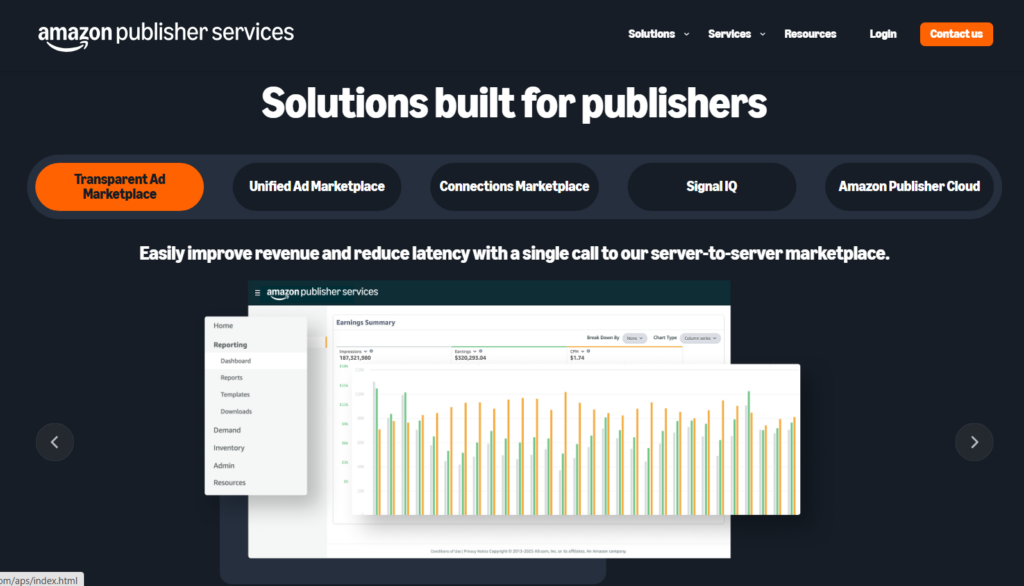Choose the Connections Marketplace tab
Image resolution: width=1024 pixels, height=586 pixels.
(x=514, y=187)
